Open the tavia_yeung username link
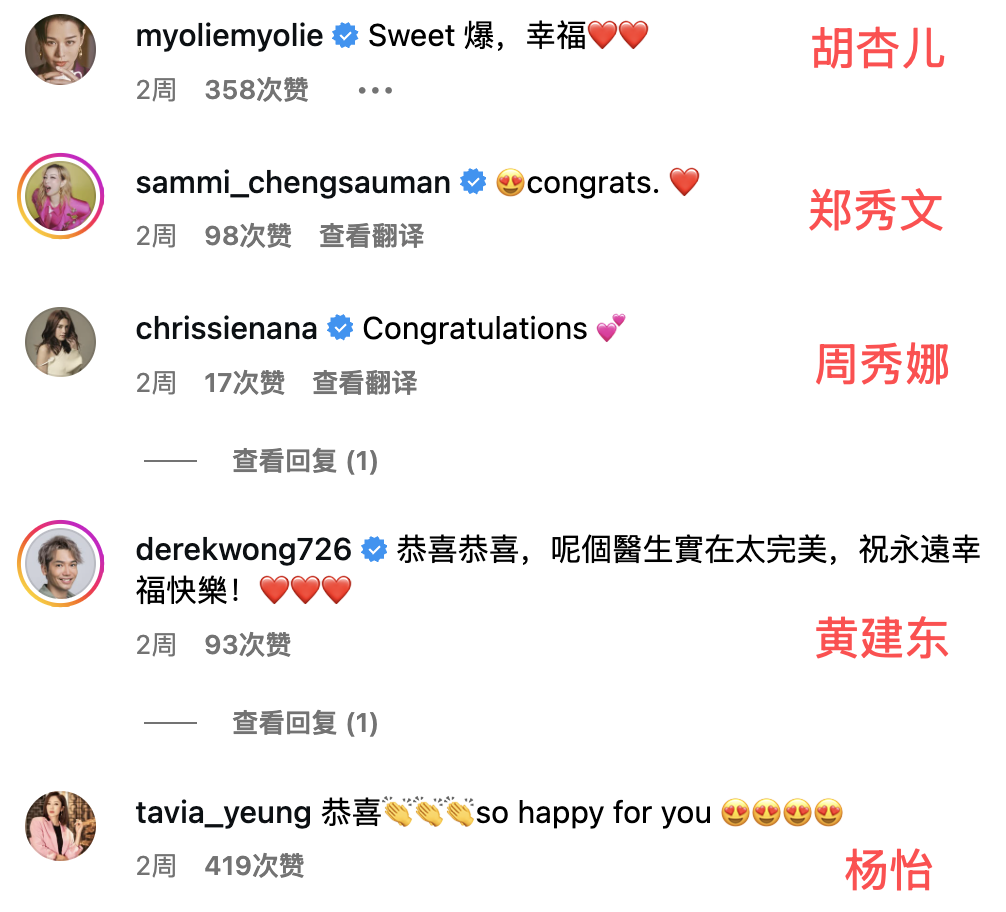This screenshot has width=1006, height=912. pos(223,813)
